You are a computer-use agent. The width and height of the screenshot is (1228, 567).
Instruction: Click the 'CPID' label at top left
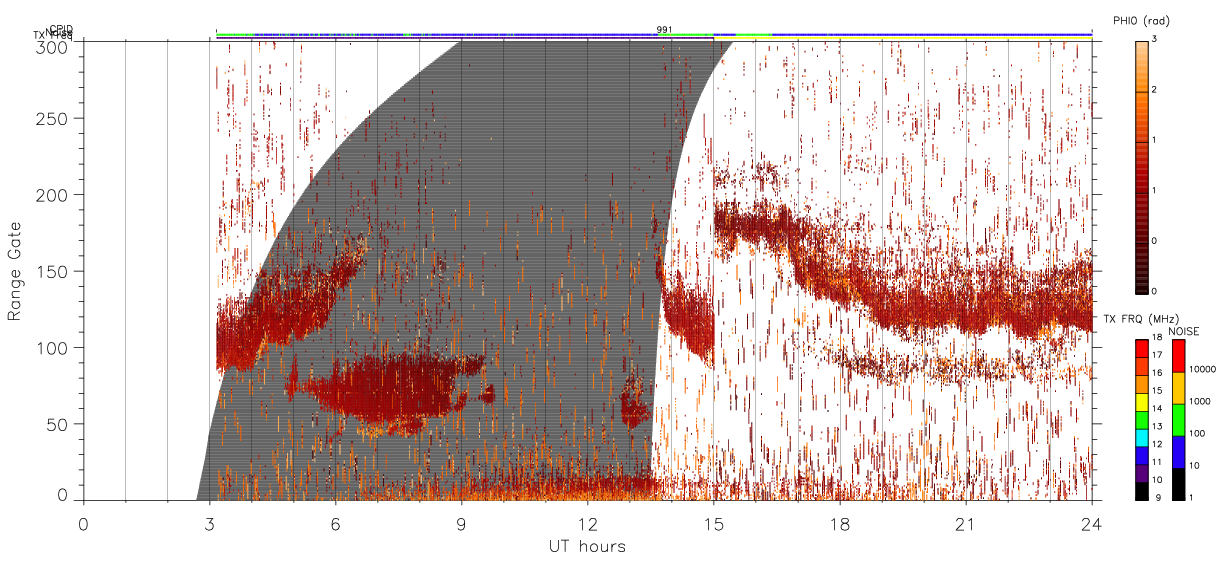(60, 30)
